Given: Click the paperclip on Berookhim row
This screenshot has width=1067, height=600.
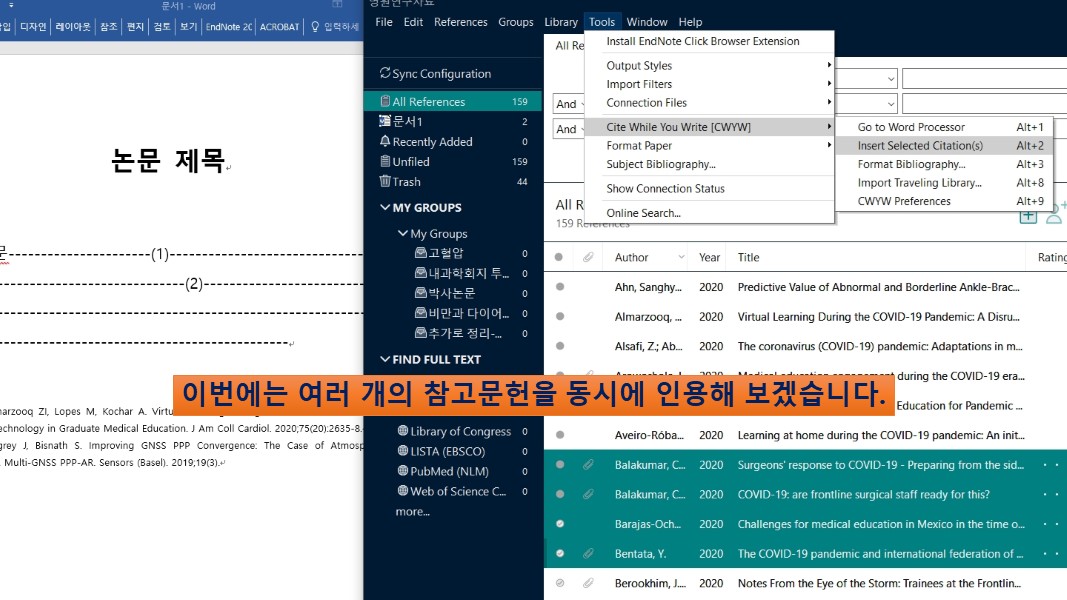Looking at the screenshot, I should tap(588, 583).
